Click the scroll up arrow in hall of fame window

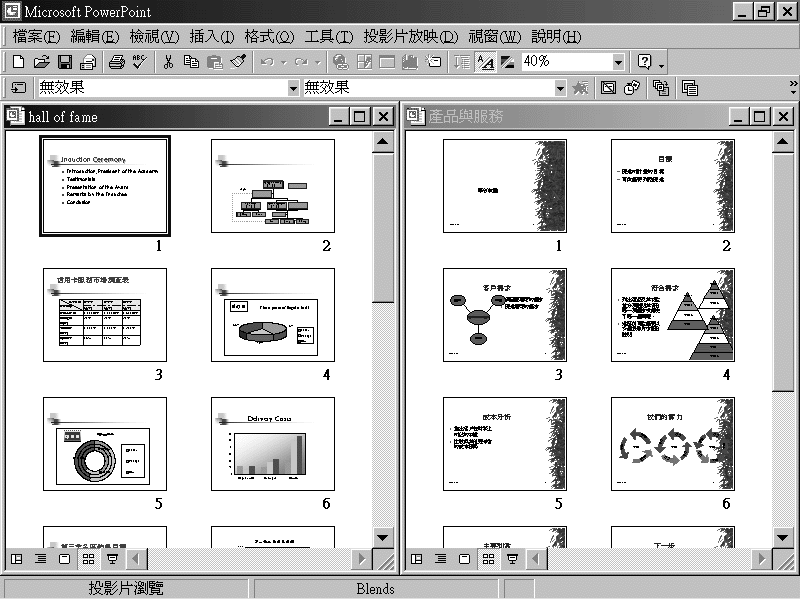tap(383, 141)
